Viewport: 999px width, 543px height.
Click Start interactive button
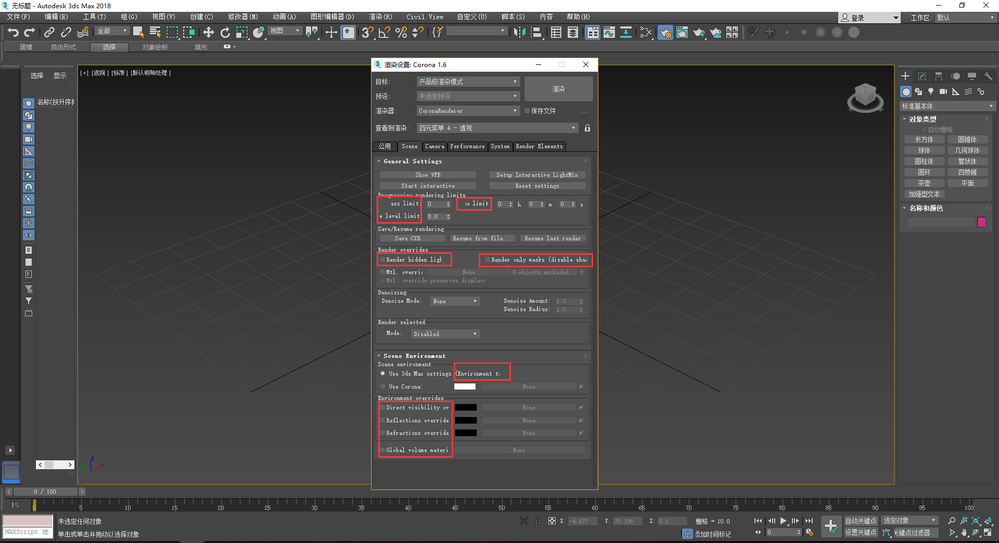428,186
